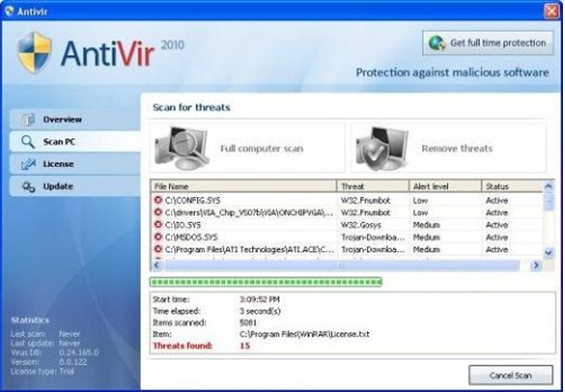Viewport: 565px width, 392px height.
Task: Click the threat list scroll up arrow
Action: click(x=548, y=186)
